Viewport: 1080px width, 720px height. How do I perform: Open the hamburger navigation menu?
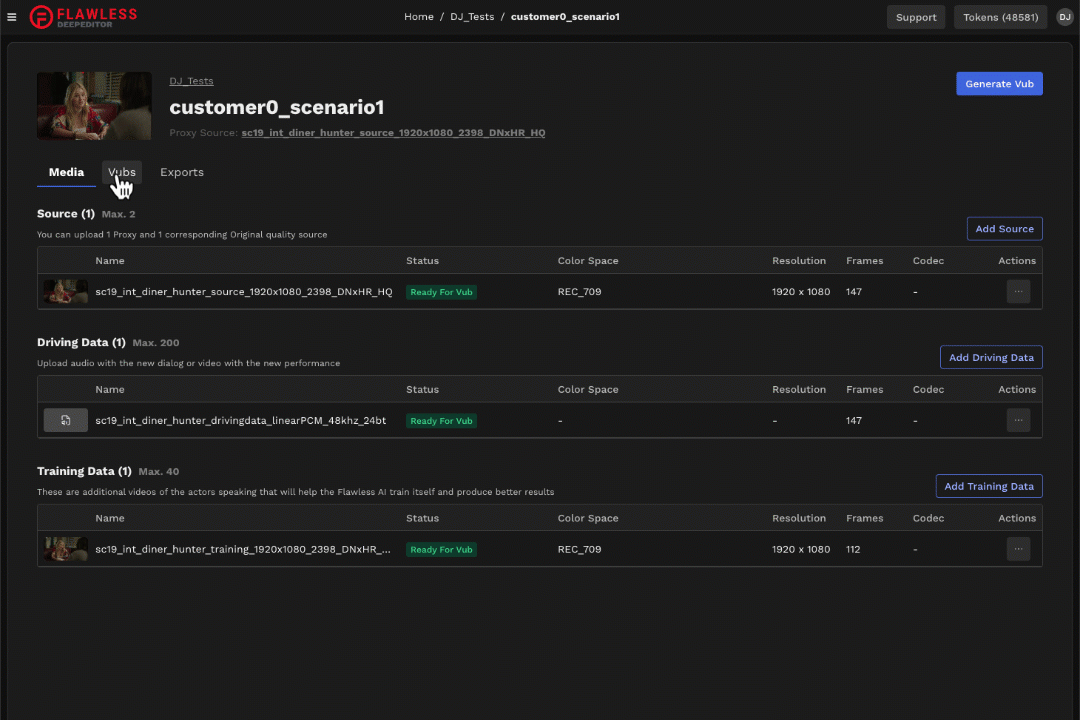point(12,17)
